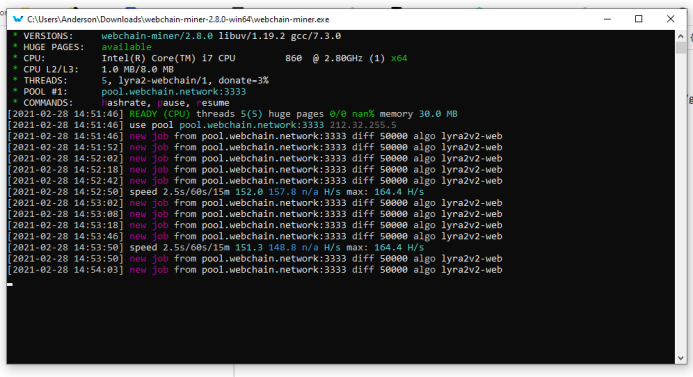Click pool address in the 14:53:18 line
This screenshot has width=693, height=377.
tap(274, 225)
